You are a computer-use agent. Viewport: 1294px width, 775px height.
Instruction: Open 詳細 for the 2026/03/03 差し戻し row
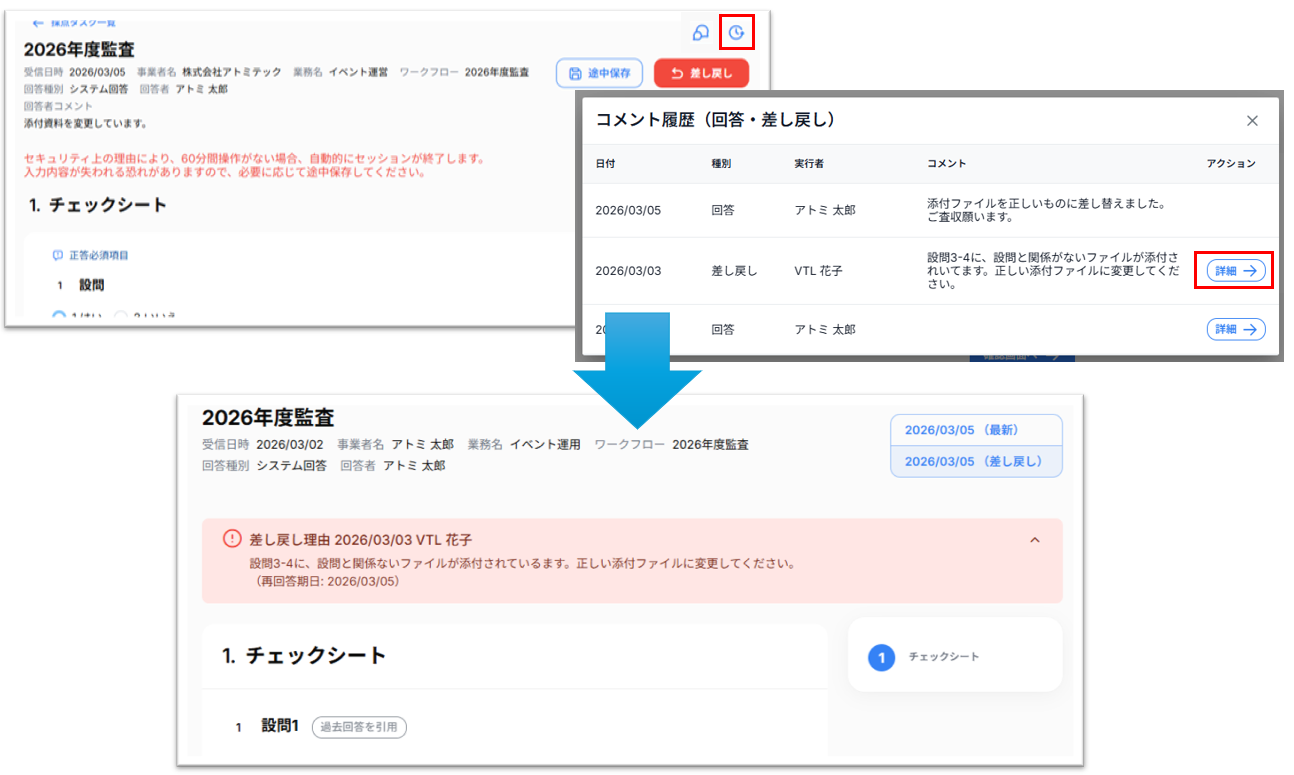pyautogui.click(x=1235, y=270)
